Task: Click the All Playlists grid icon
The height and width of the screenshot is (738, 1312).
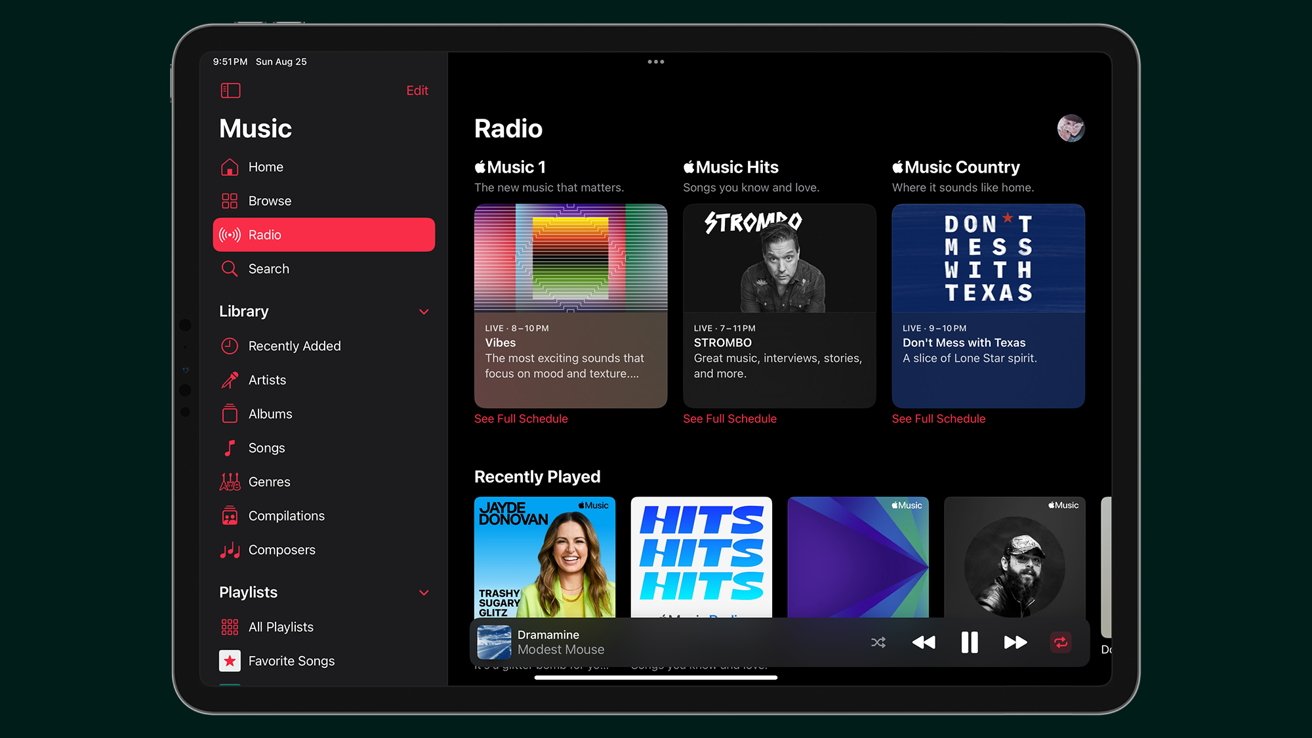Action: (x=230, y=627)
